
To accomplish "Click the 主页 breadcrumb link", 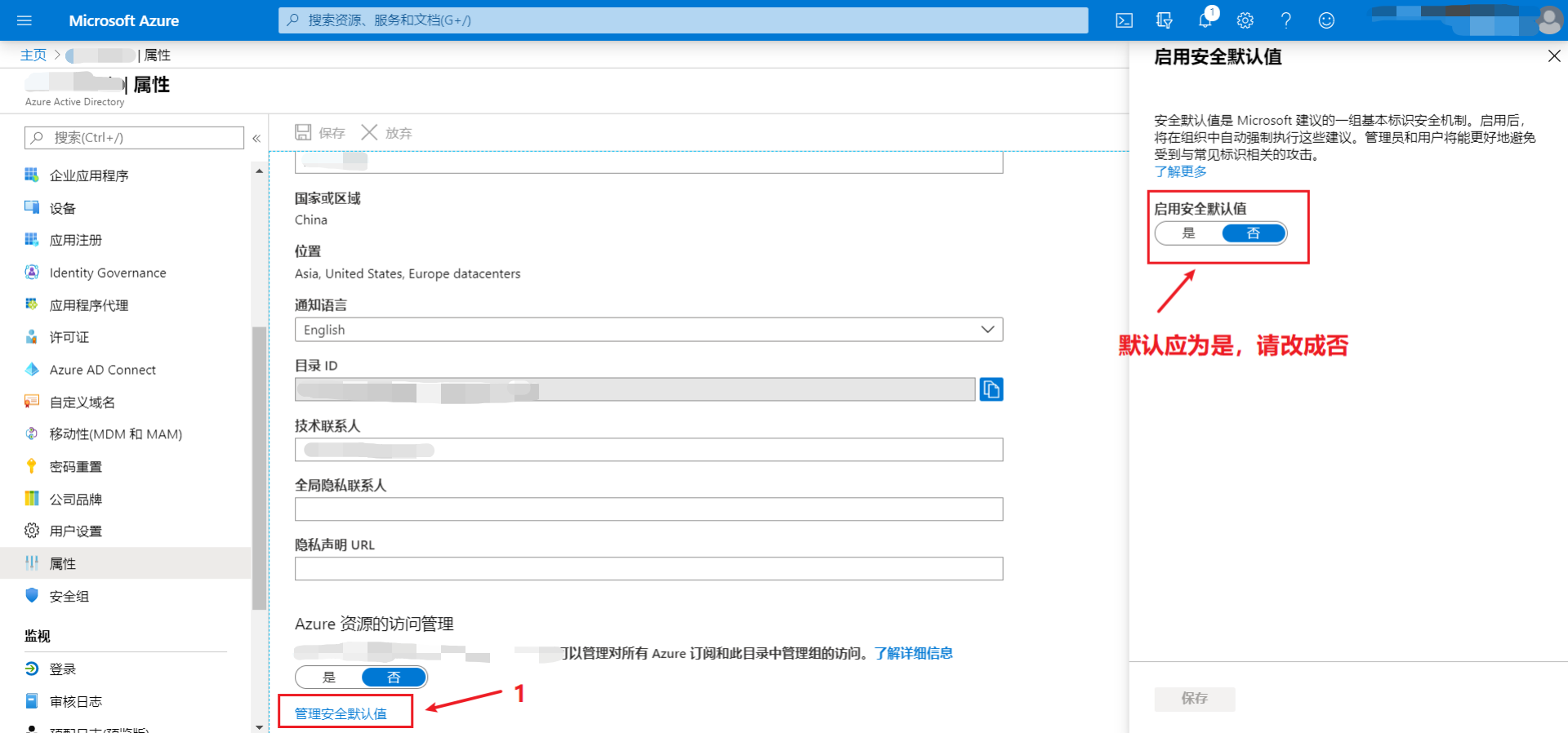I will tap(33, 55).
